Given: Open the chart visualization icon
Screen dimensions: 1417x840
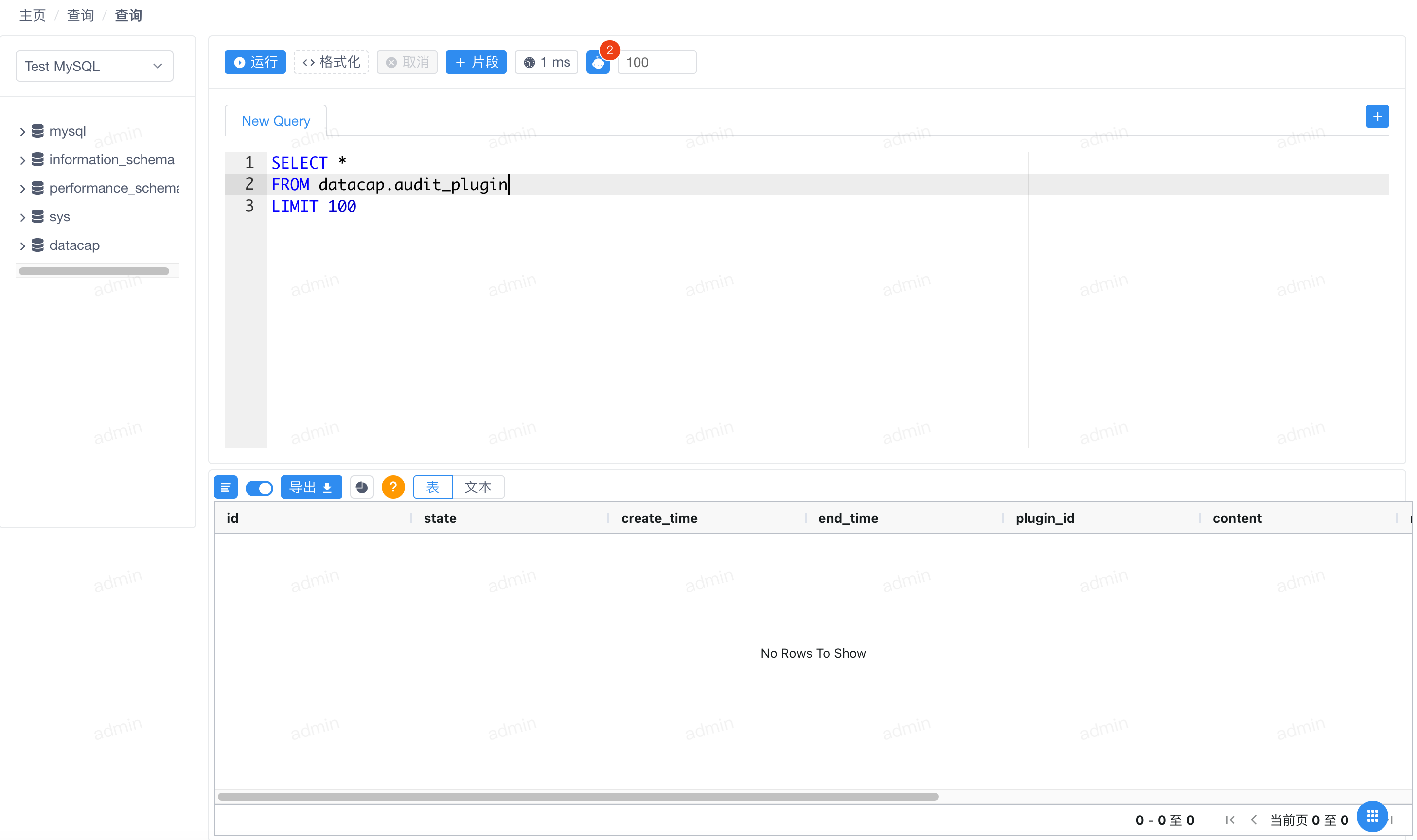Looking at the screenshot, I should tap(362, 488).
